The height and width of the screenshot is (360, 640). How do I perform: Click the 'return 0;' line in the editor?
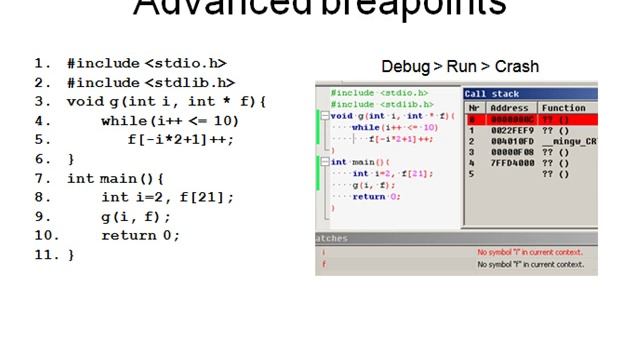click(376, 197)
